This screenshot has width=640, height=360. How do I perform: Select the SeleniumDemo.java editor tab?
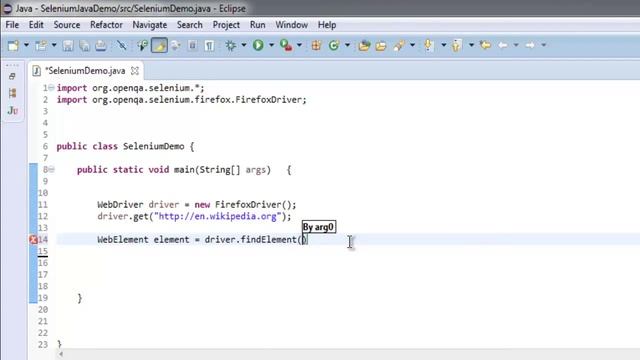(x=85, y=71)
